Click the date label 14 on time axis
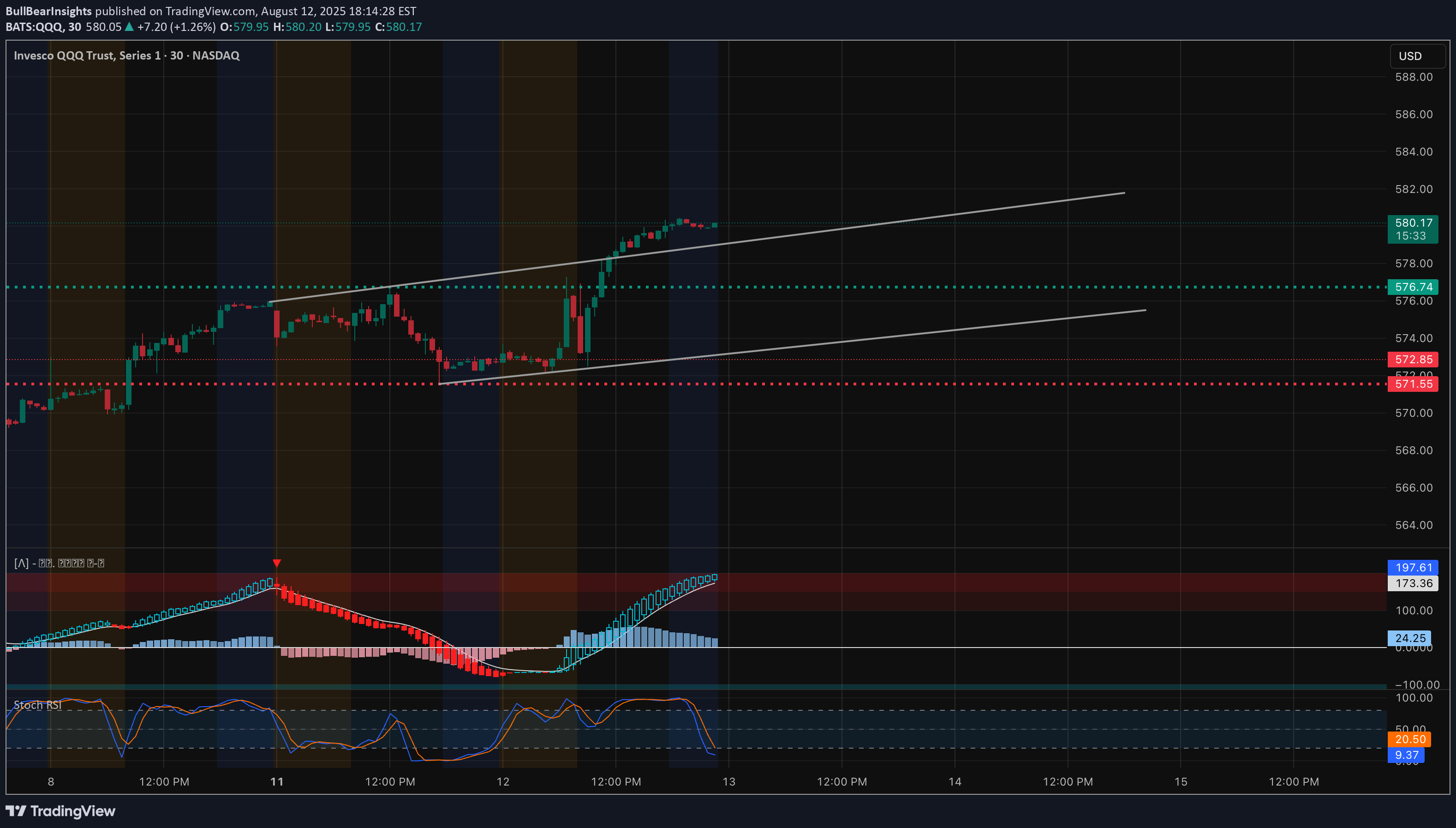Image resolution: width=1456 pixels, height=828 pixels. tap(955, 782)
